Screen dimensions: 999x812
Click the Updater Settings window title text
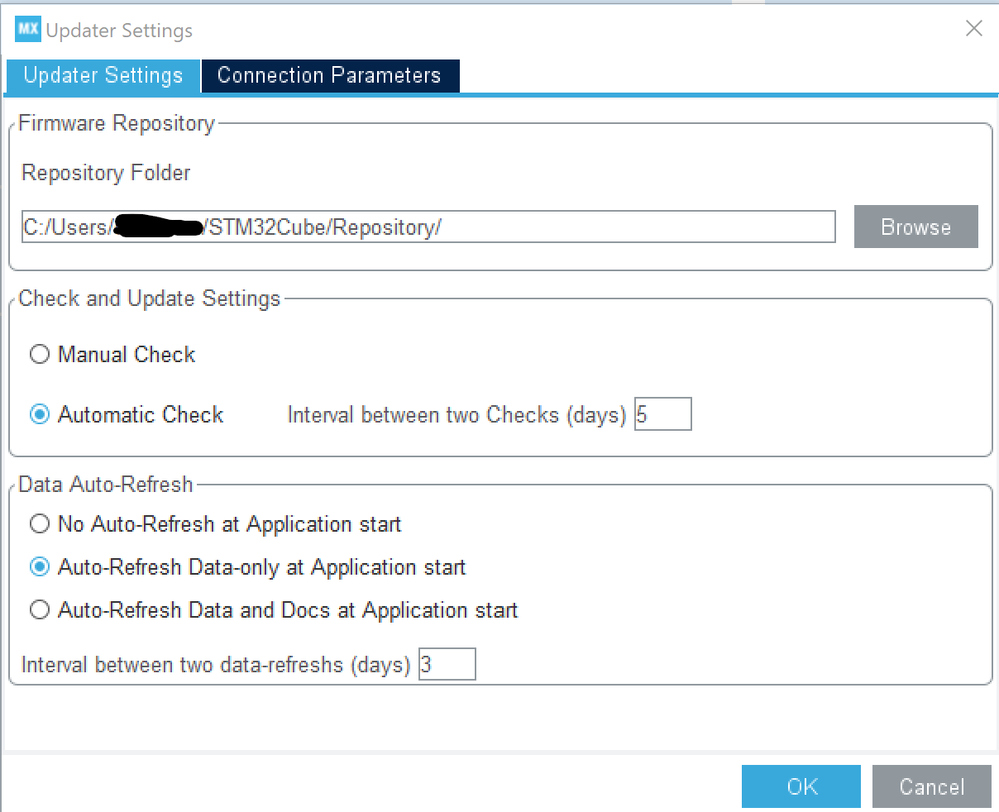[x=119, y=31]
